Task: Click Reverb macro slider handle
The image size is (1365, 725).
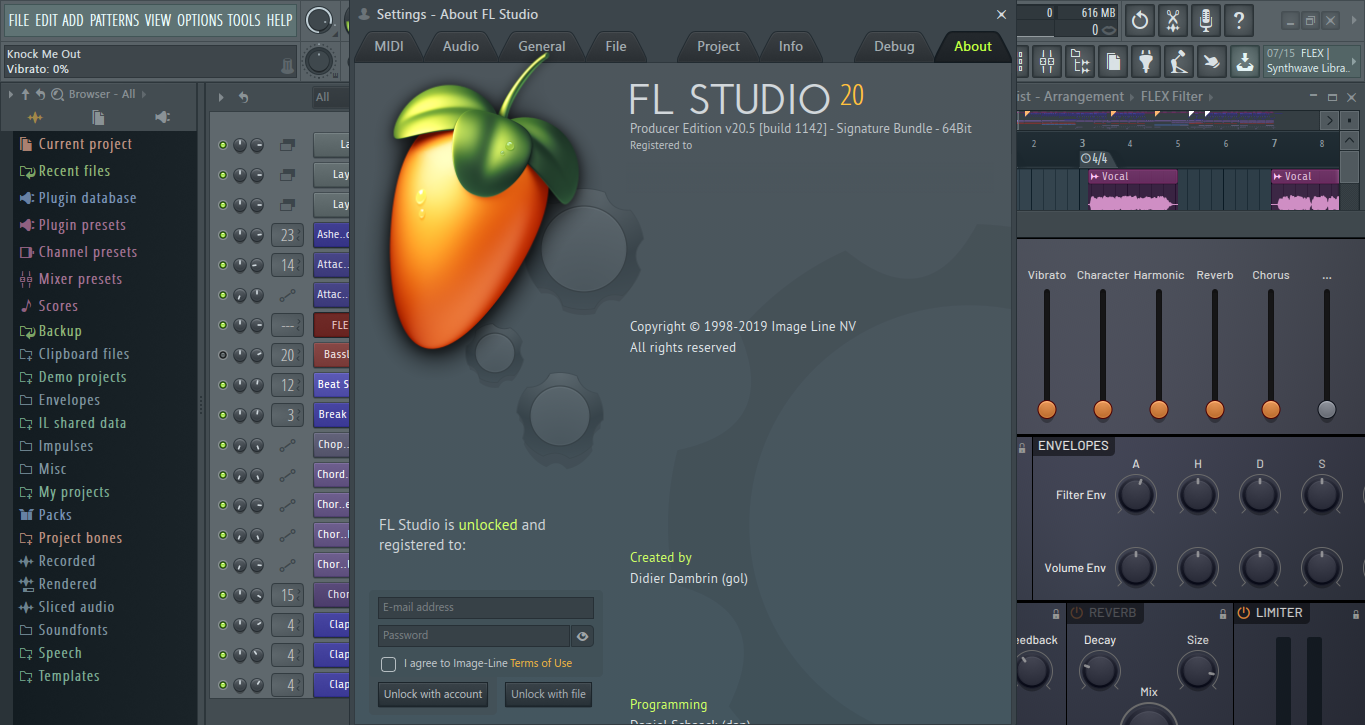Action: (1214, 409)
